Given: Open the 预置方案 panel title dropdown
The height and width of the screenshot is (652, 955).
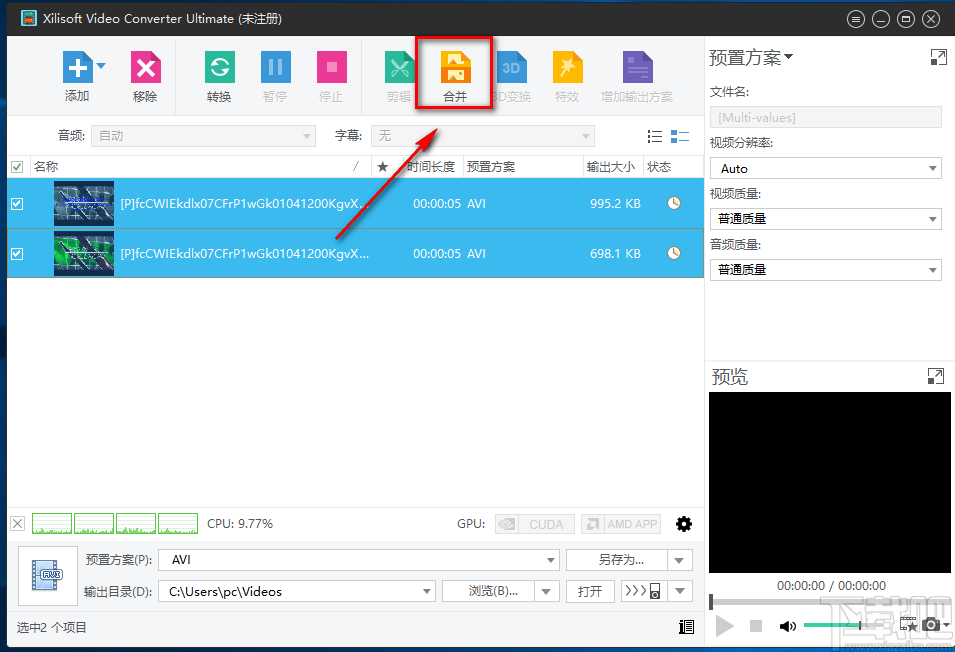Looking at the screenshot, I should pyautogui.click(x=751, y=58).
